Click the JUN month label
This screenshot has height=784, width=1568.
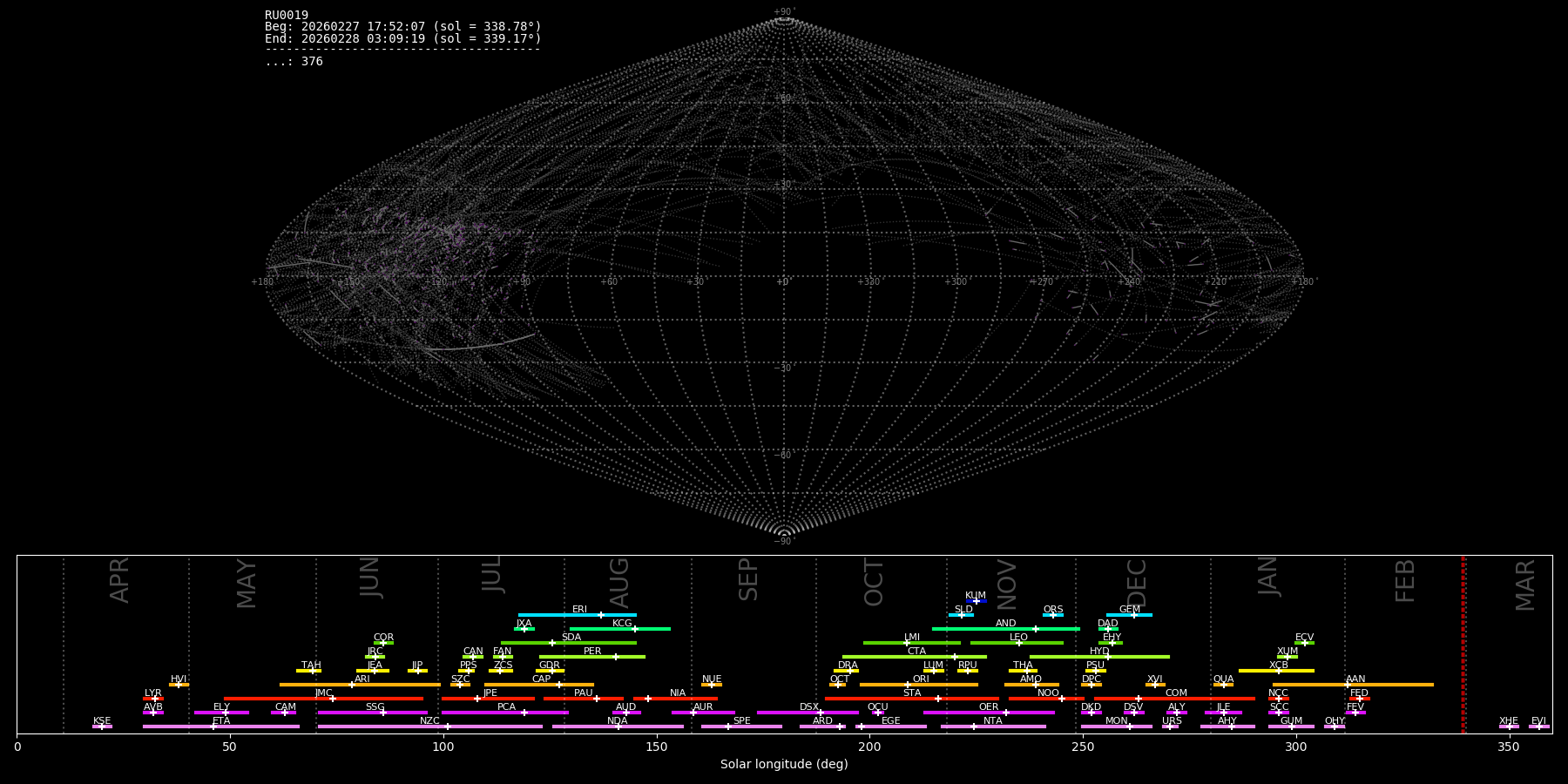pos(370,578)
